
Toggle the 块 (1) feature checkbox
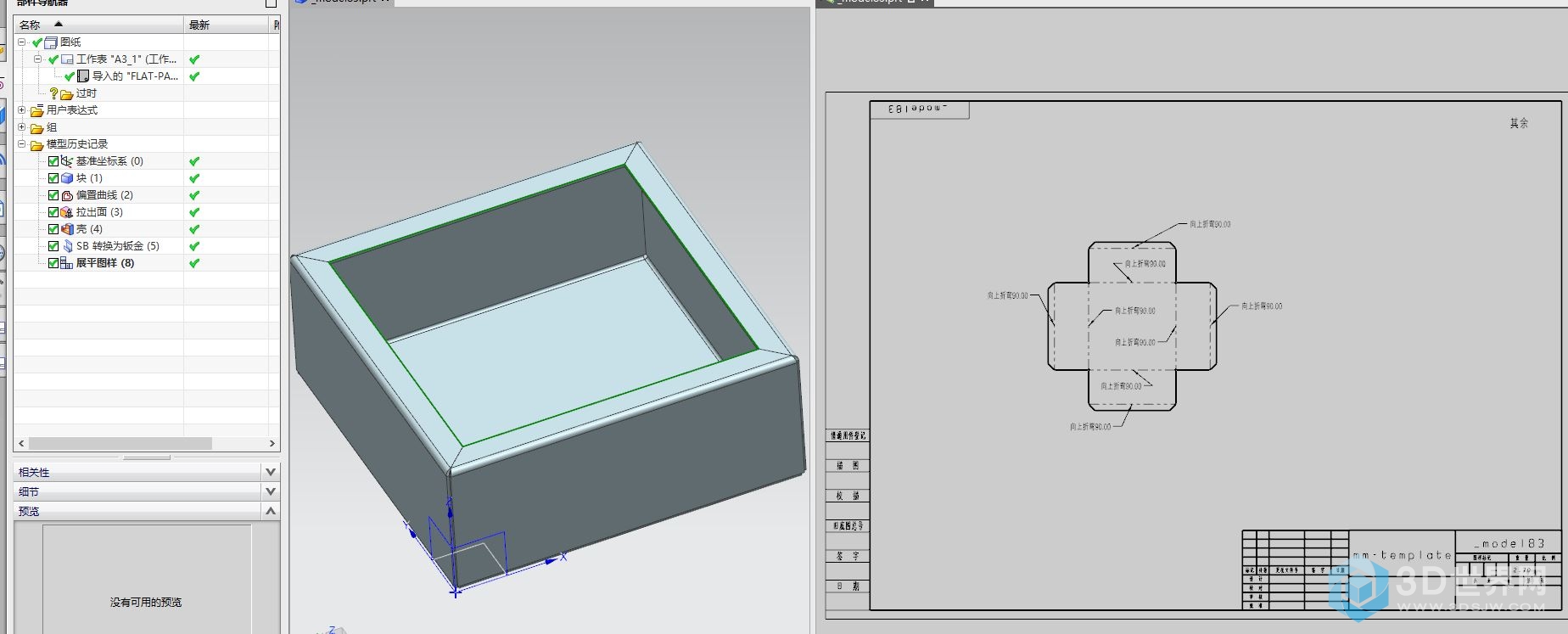tap(53, 178)
